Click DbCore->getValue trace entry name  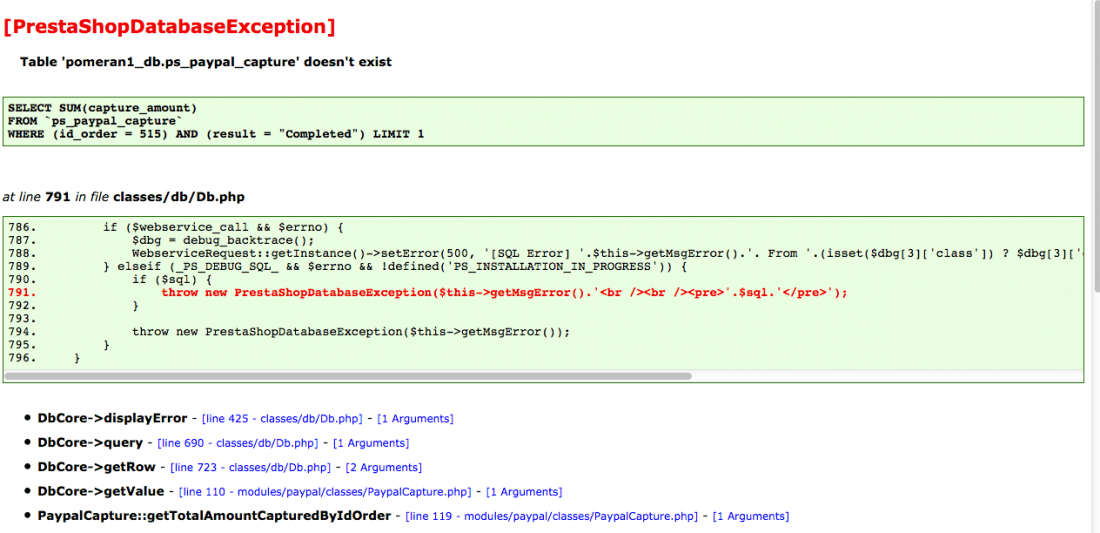tap(101, 491)
